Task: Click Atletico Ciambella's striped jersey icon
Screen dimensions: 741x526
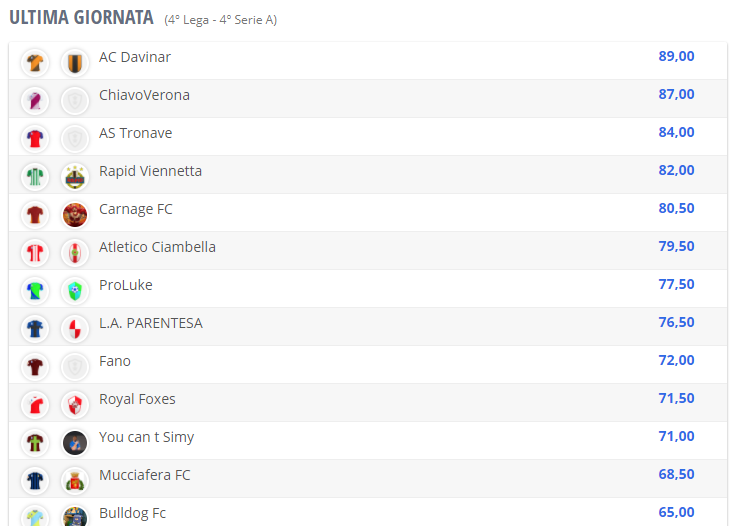Action: click(x=35, y=253)
